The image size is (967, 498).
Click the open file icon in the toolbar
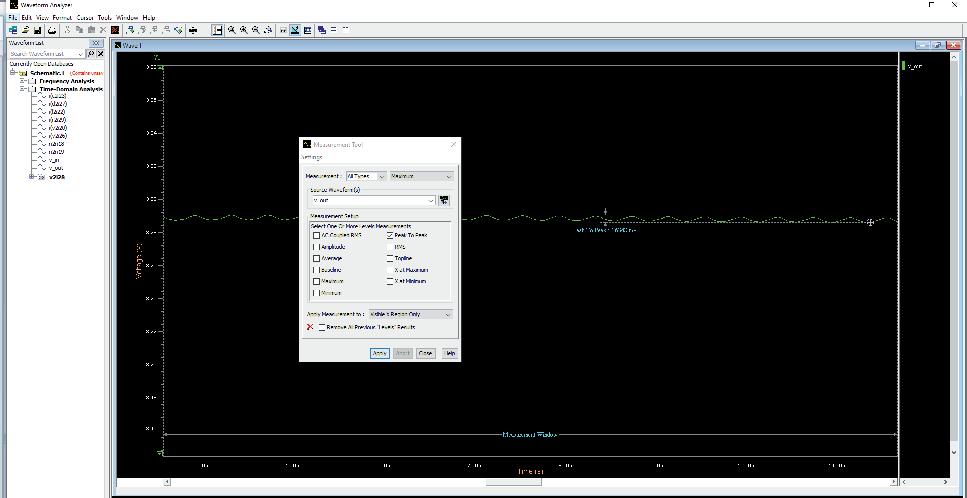[25, 30]
